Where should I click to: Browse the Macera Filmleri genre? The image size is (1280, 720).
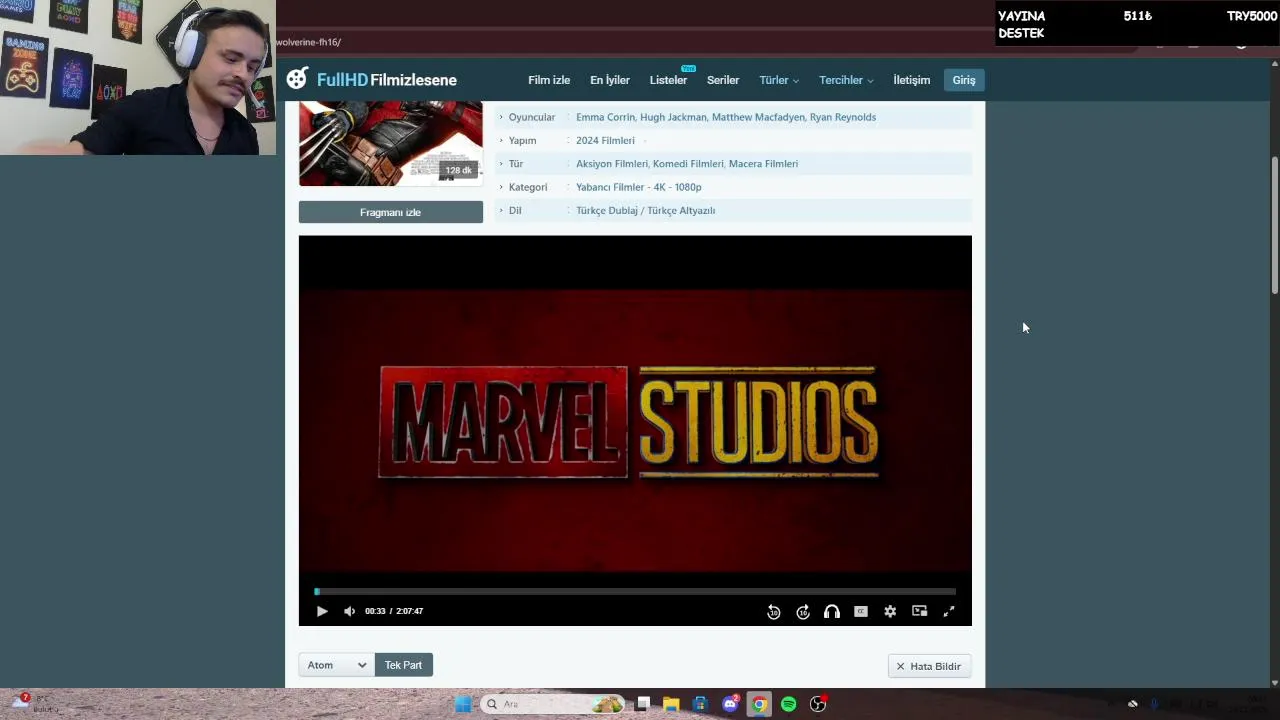pos(763,164)
